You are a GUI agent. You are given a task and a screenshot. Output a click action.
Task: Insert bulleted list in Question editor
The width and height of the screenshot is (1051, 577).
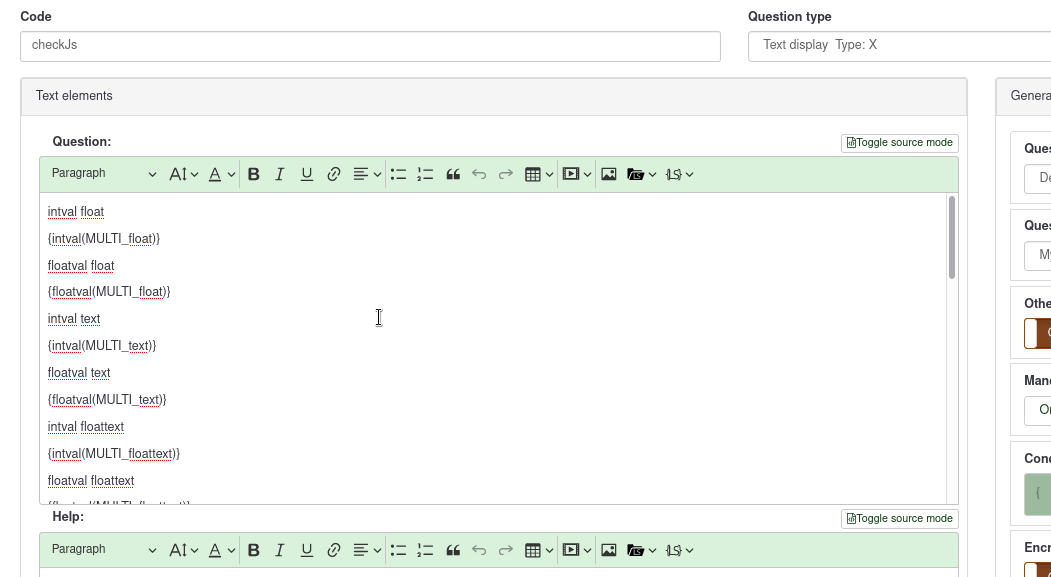[398, 174]
